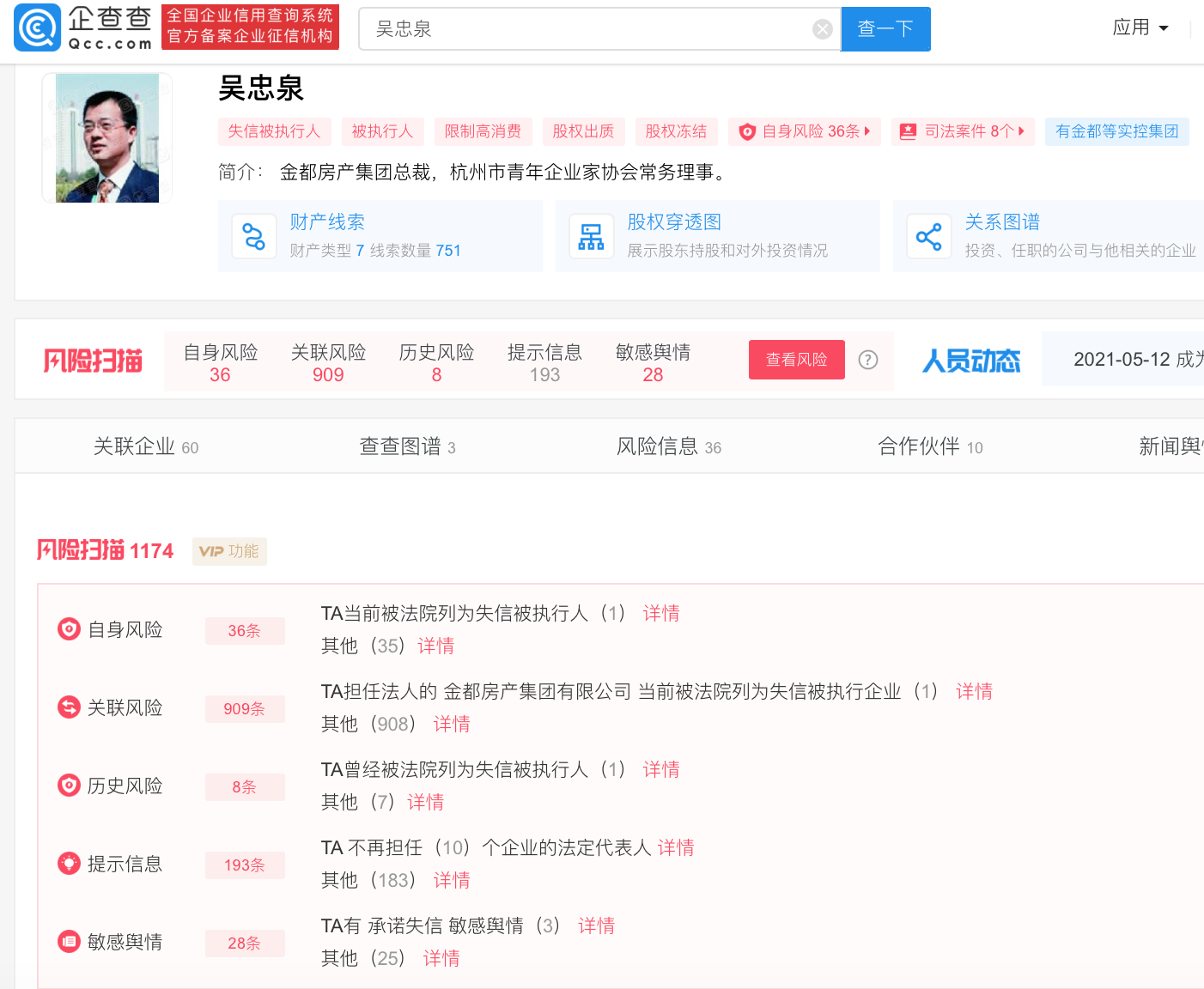Click the red 查看风险 button

point(797,360)
